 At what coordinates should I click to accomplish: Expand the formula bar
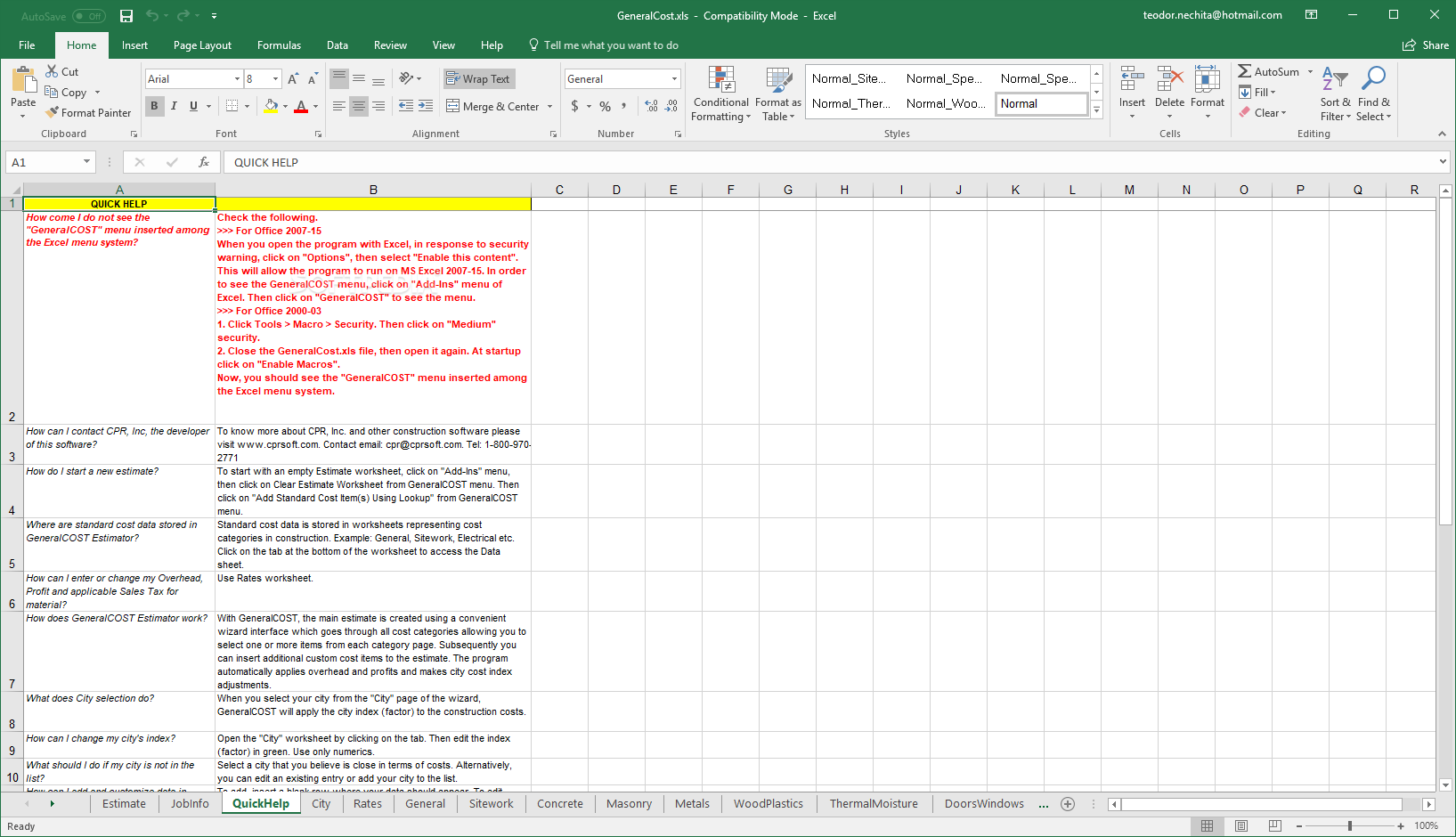(x=1443, y=162)
